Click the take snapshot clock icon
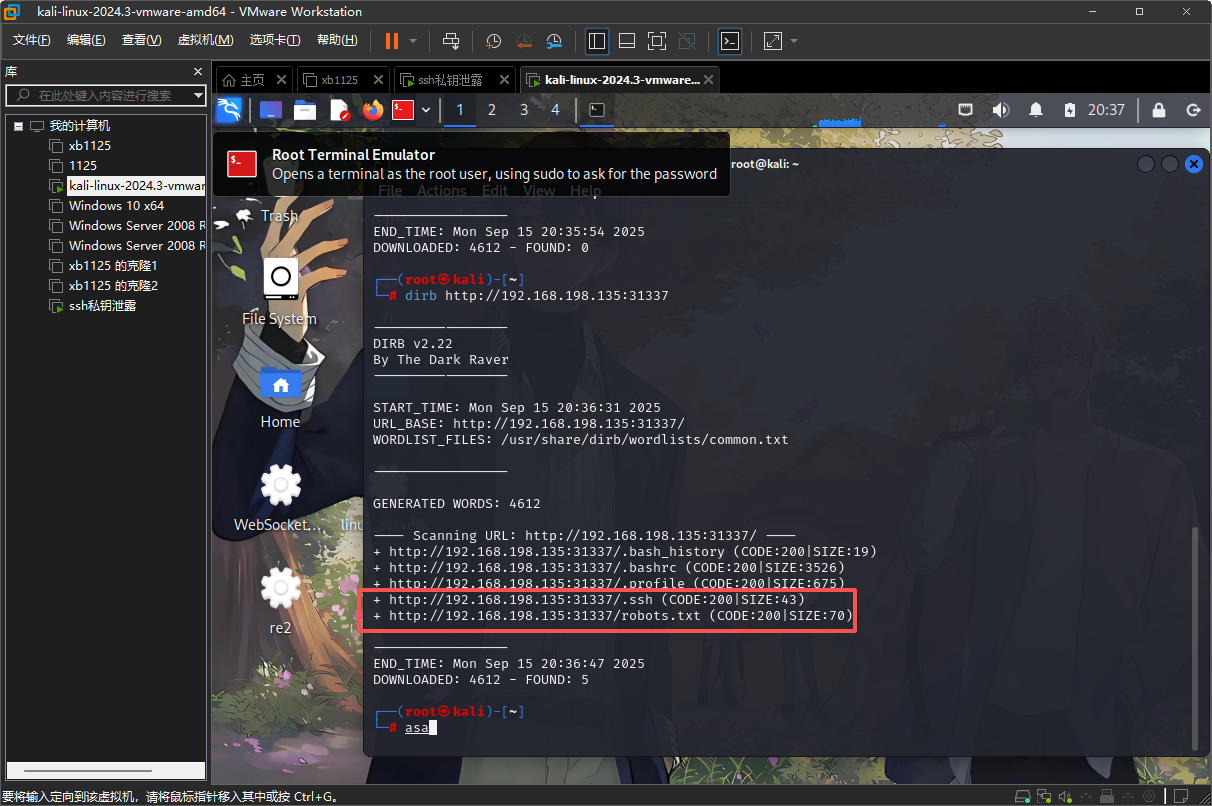The width and height of the screenshot is (1212, 806). [x=493, y=41]
